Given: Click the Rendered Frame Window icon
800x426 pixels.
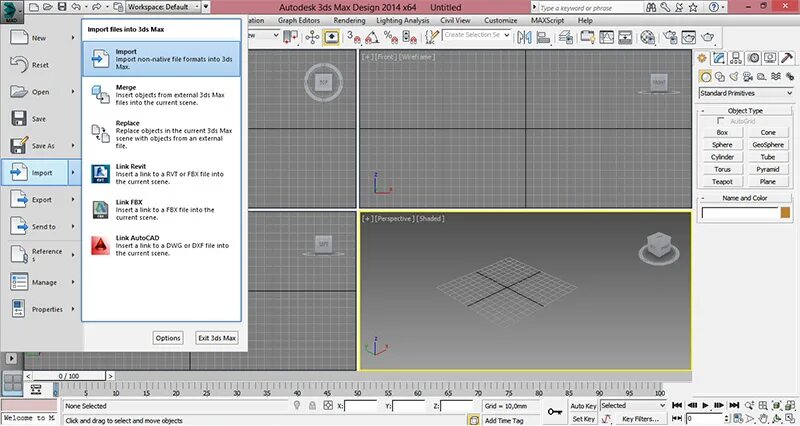Looking at the screenshot, I should point(688,37).
